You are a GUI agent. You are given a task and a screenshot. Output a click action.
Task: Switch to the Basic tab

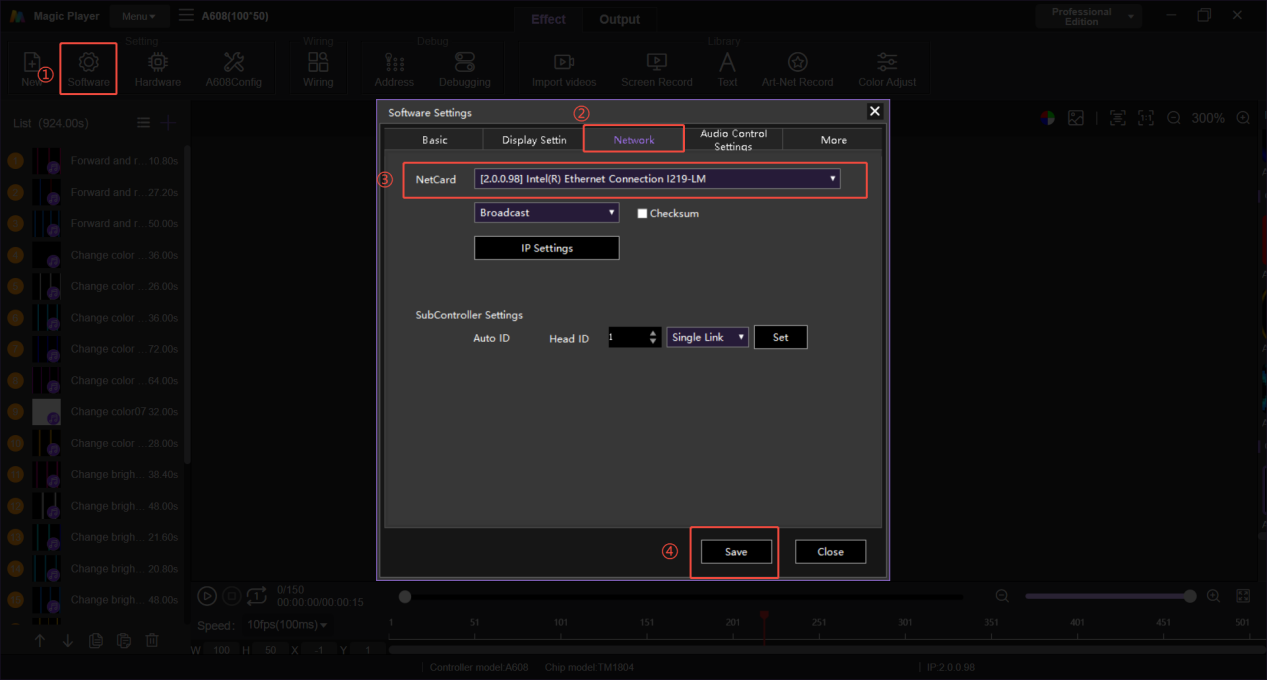pos(434,140)
